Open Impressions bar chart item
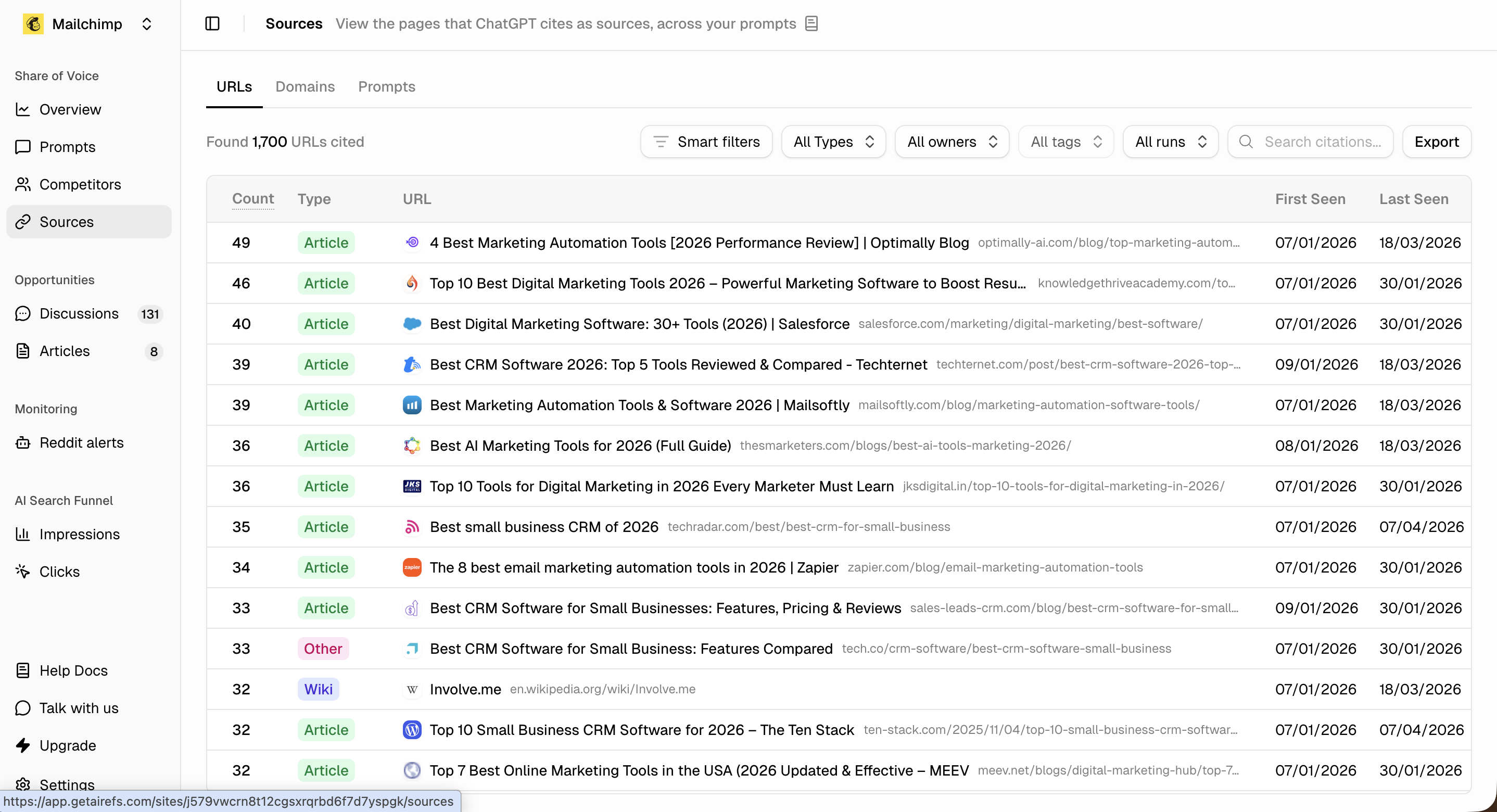The height and width of the screenshot is (812, 1497). click(x=79, y=534)
